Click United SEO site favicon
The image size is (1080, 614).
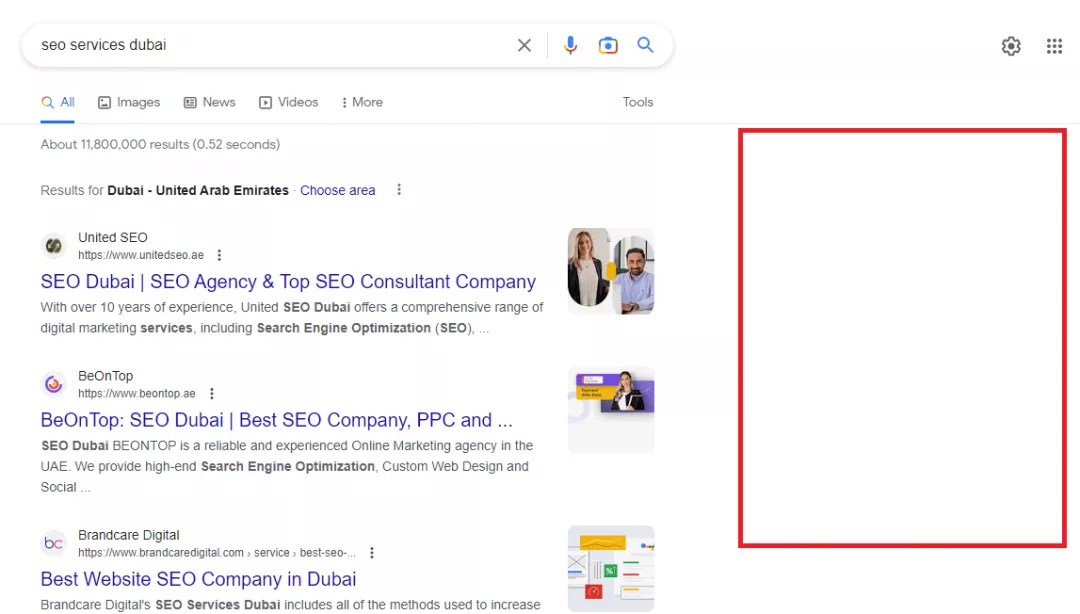pos(53,246)
